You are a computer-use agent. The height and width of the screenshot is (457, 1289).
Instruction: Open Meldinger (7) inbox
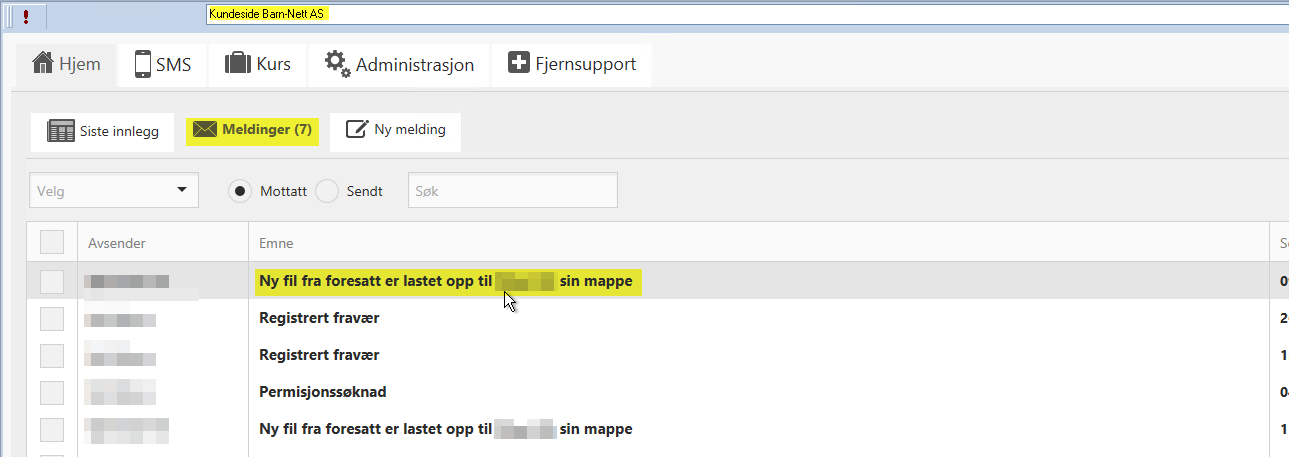[252, 130]
